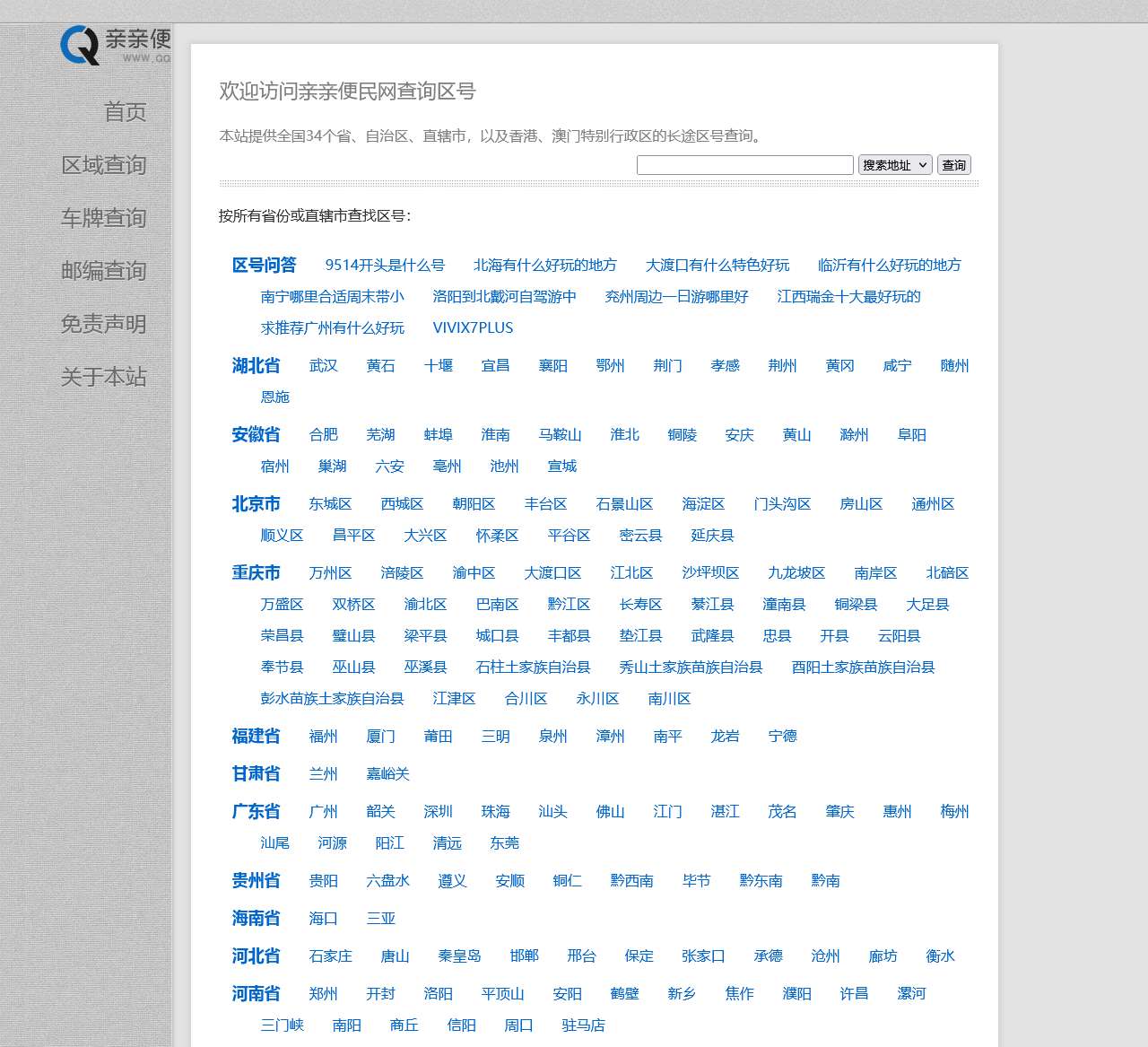
Task: Click the 查询 search button
Action: (x=953, y=164)
